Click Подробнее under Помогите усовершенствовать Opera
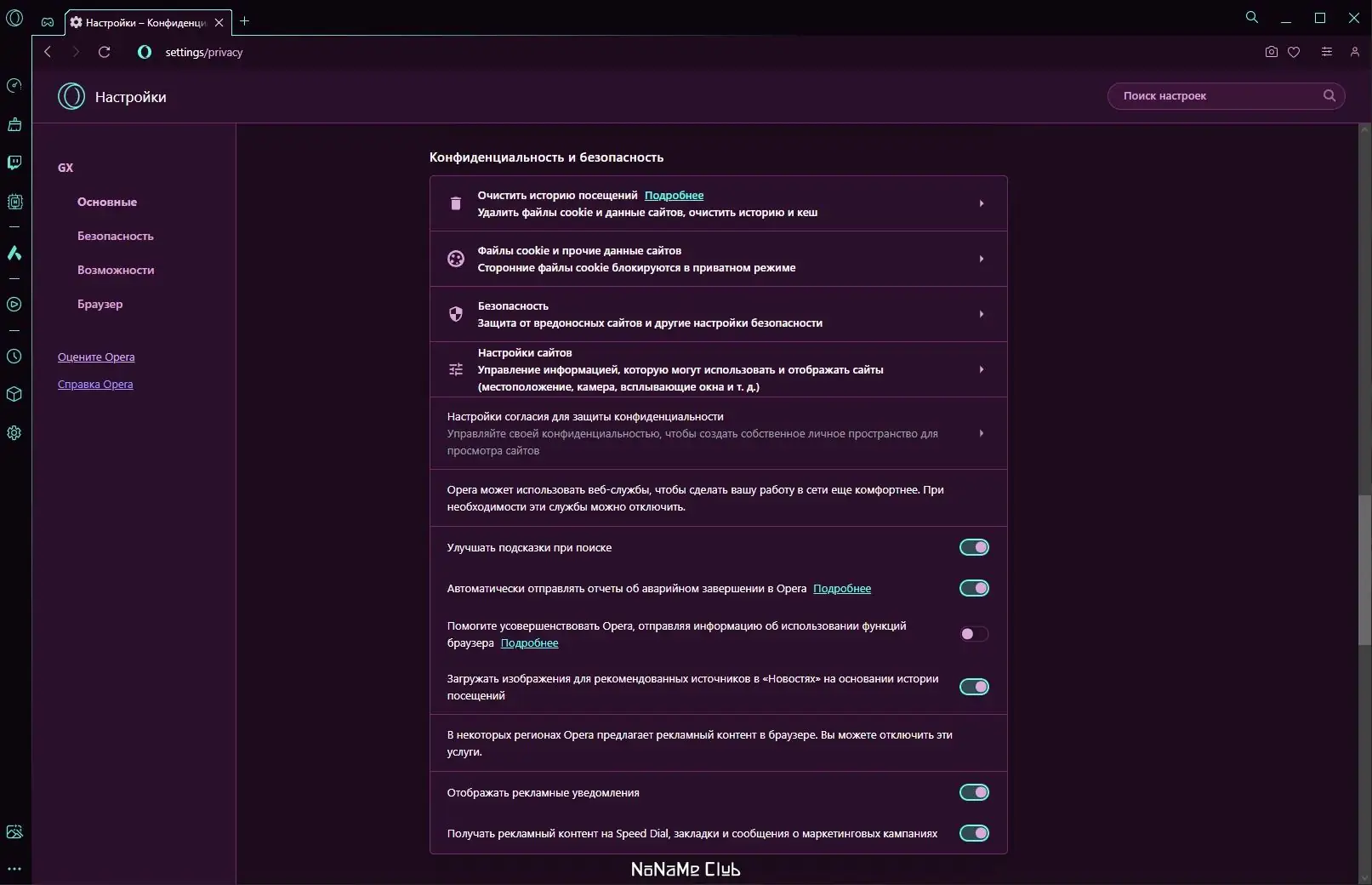 tap(529, 642)
